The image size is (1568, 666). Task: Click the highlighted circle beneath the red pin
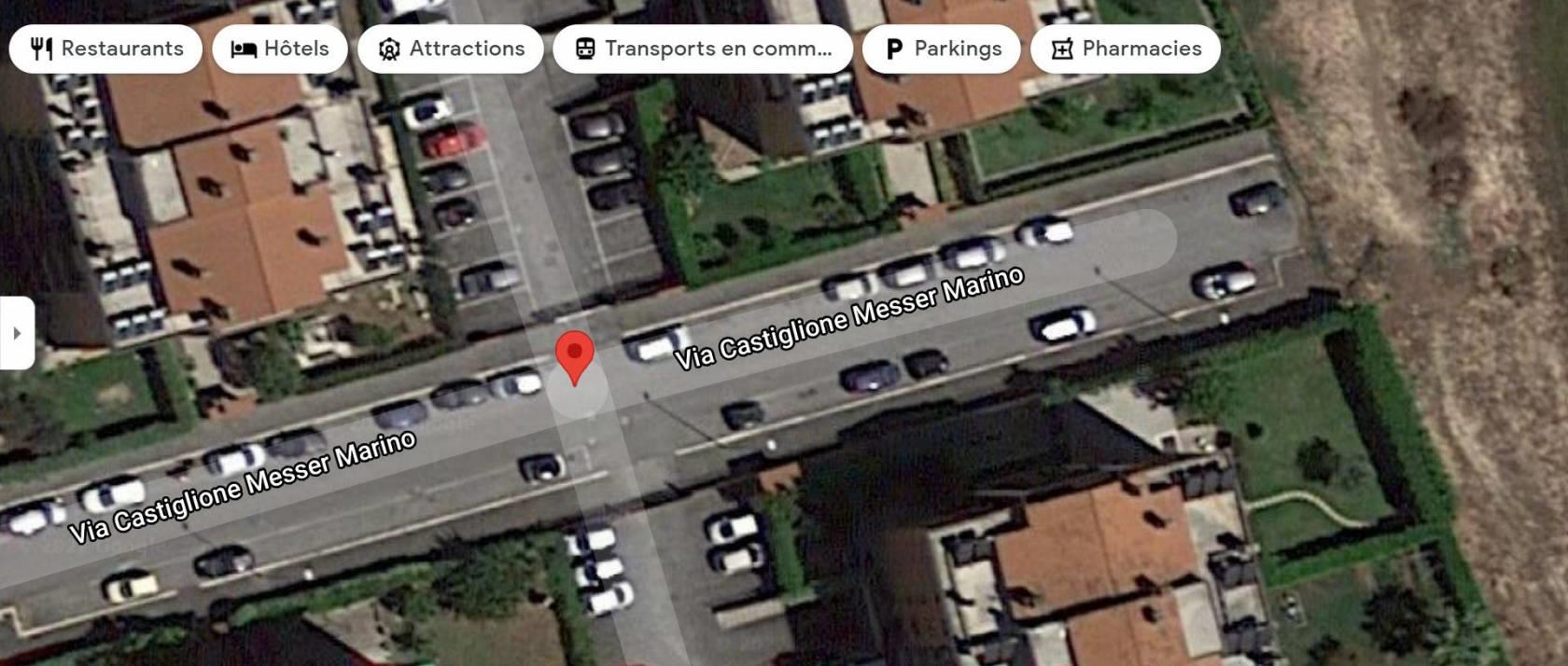[577, 387]
